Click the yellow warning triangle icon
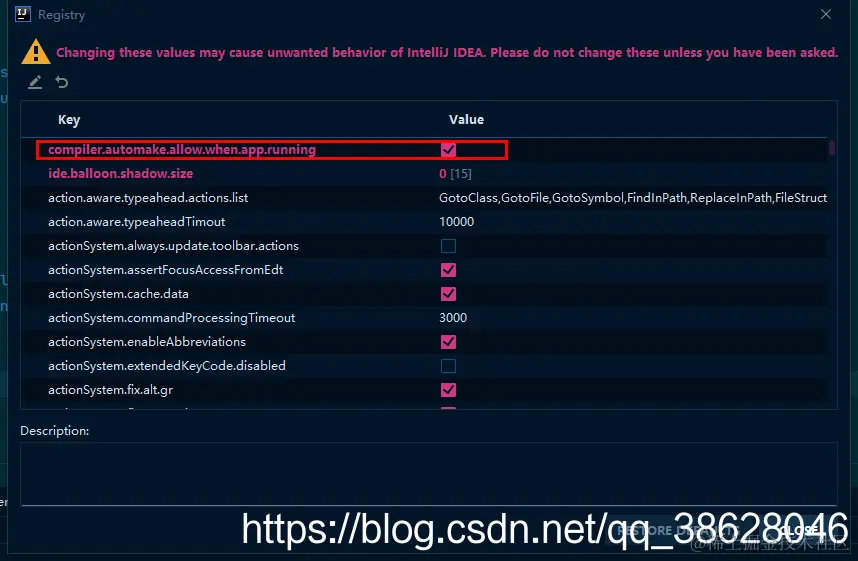This screenshot has width=858, height=561. tap(36, 52)
